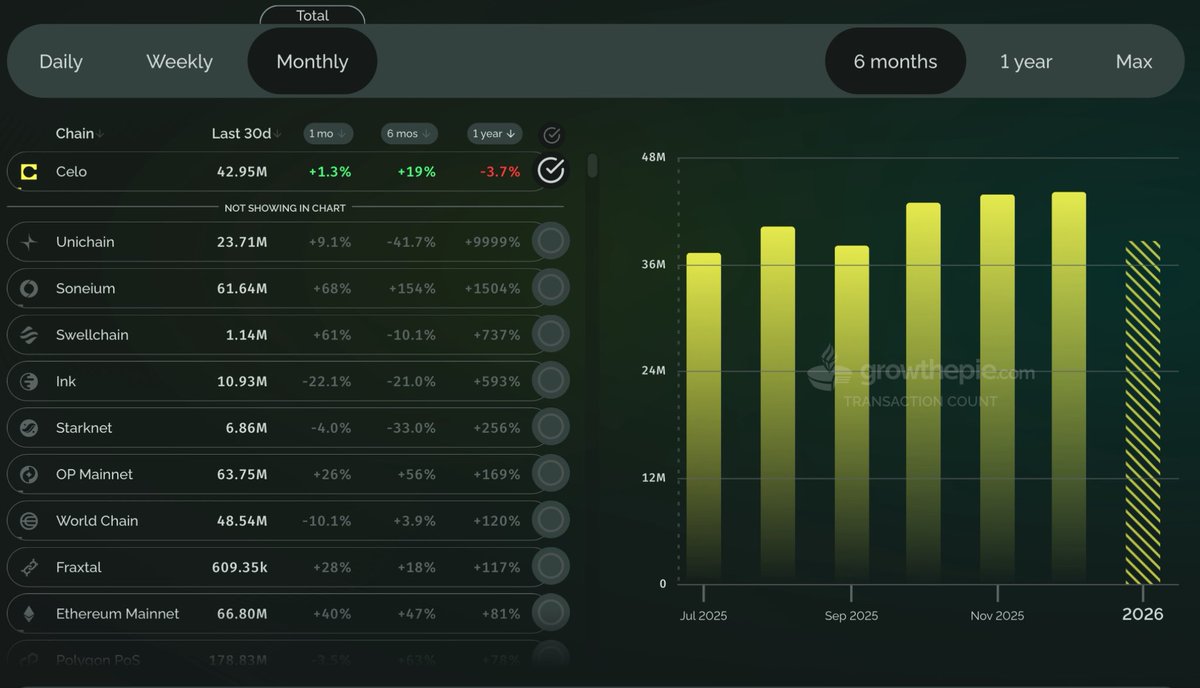This screenshot has height=688, width=1200.
Task: Enable OP Mainnet in the chart
Action: [551, 474]
